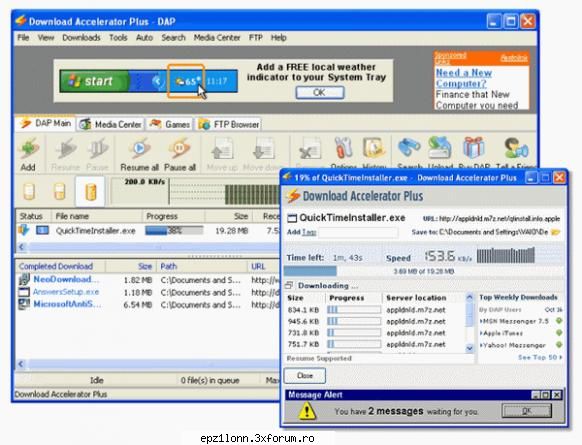The width and height of the screenshot is (582, 445).
Task: Click the Add Tag link
Action: pyautogui.click(x=309, y=232)
